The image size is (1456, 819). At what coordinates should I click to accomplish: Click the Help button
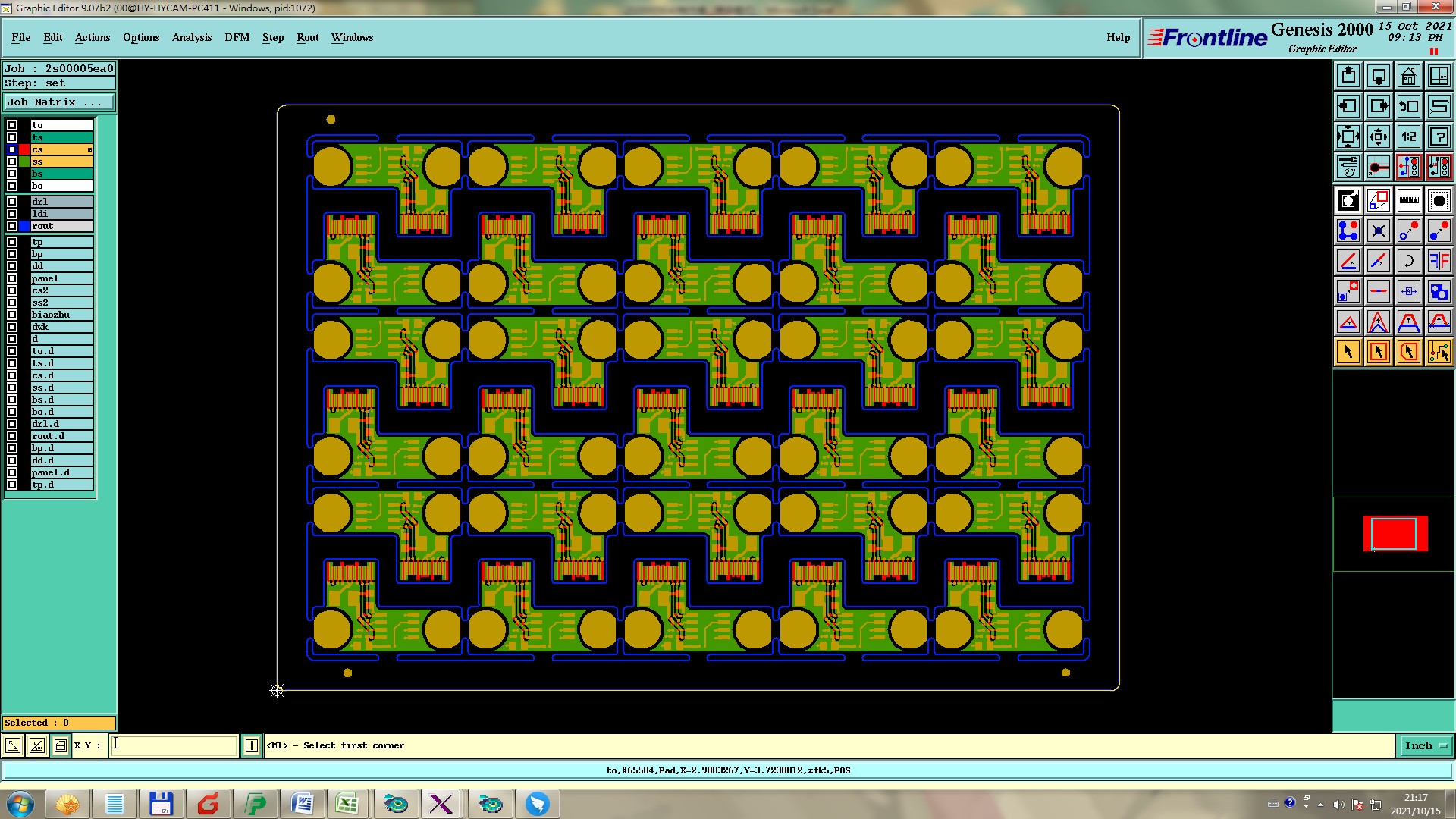1118,37
